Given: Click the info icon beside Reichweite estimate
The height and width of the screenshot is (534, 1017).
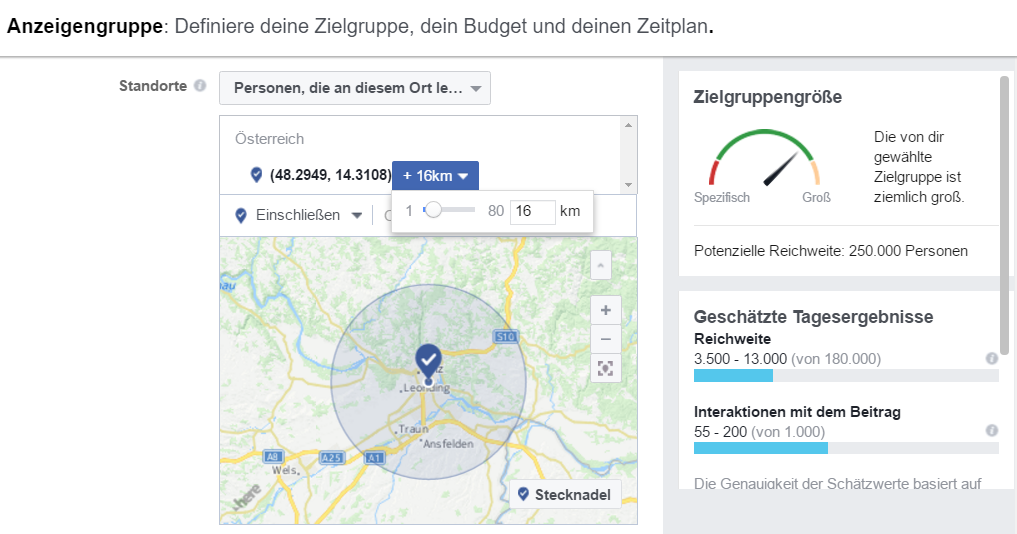Looking at the screenshot, I should pos(991,358).
